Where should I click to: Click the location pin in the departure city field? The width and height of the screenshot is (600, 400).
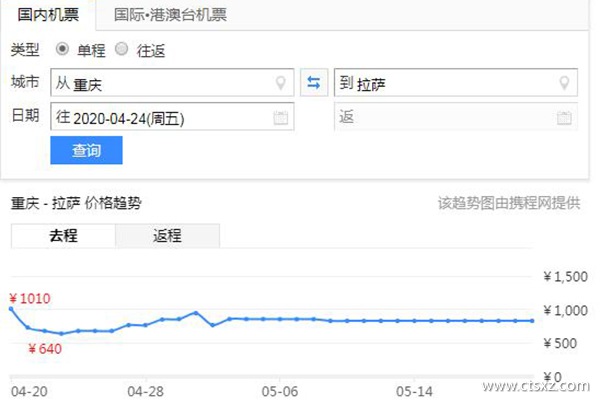pyautogui.click(x=282, y=84)
